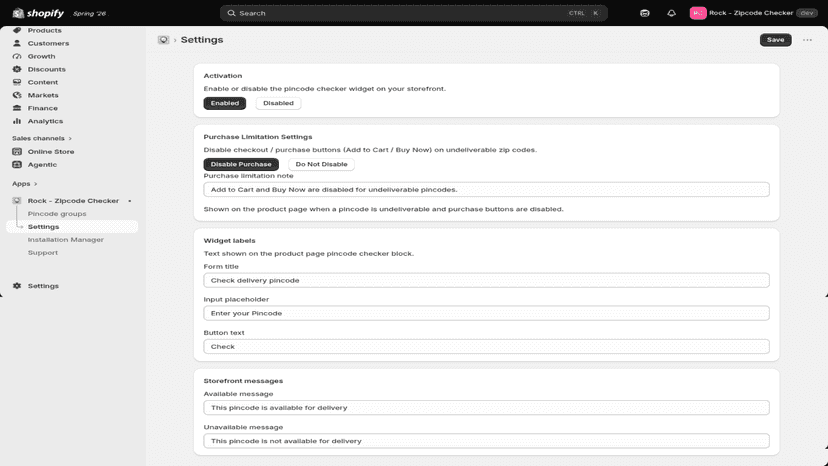
Task: Click the Rock - Zipcode Checker app icon
Action: tap(17, 201)
